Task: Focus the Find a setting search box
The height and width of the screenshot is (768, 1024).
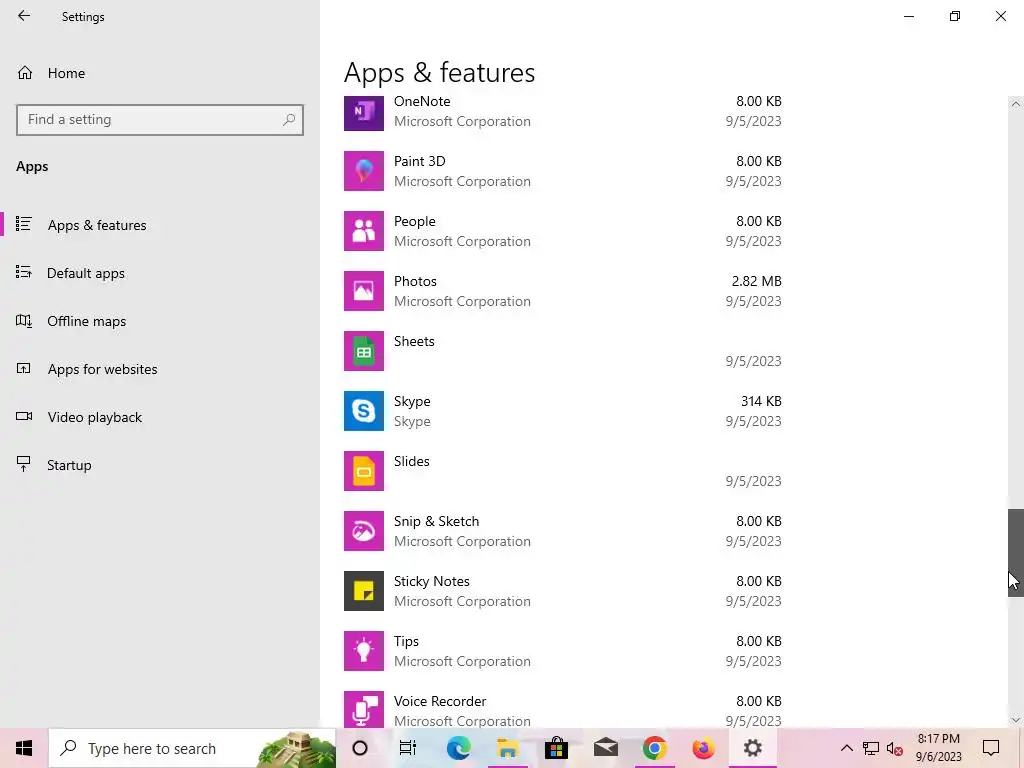Action: tap(160, 120)
